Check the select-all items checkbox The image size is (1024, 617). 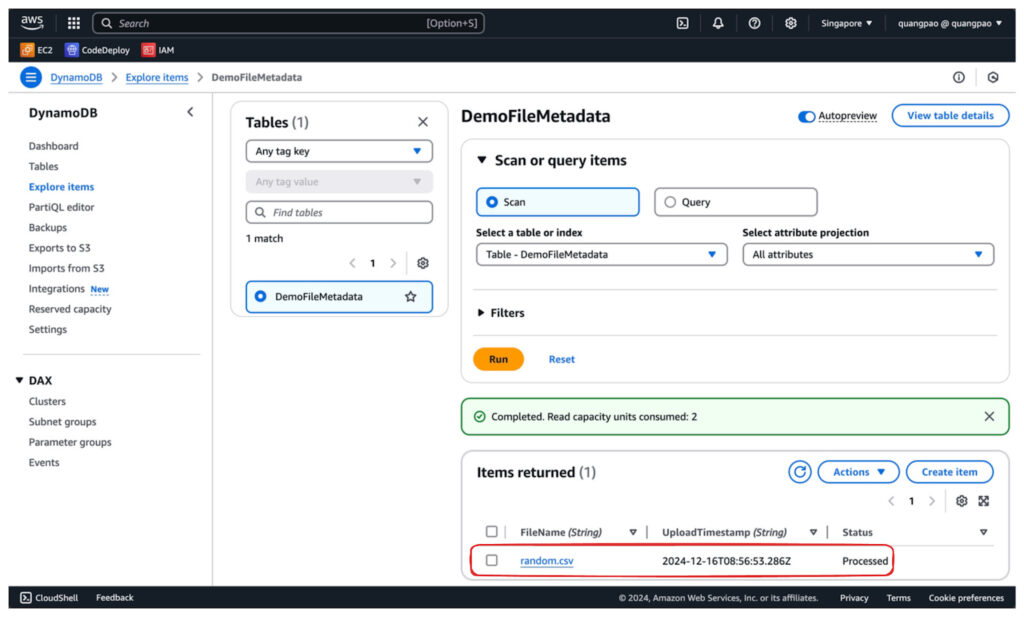click(492, 531)
